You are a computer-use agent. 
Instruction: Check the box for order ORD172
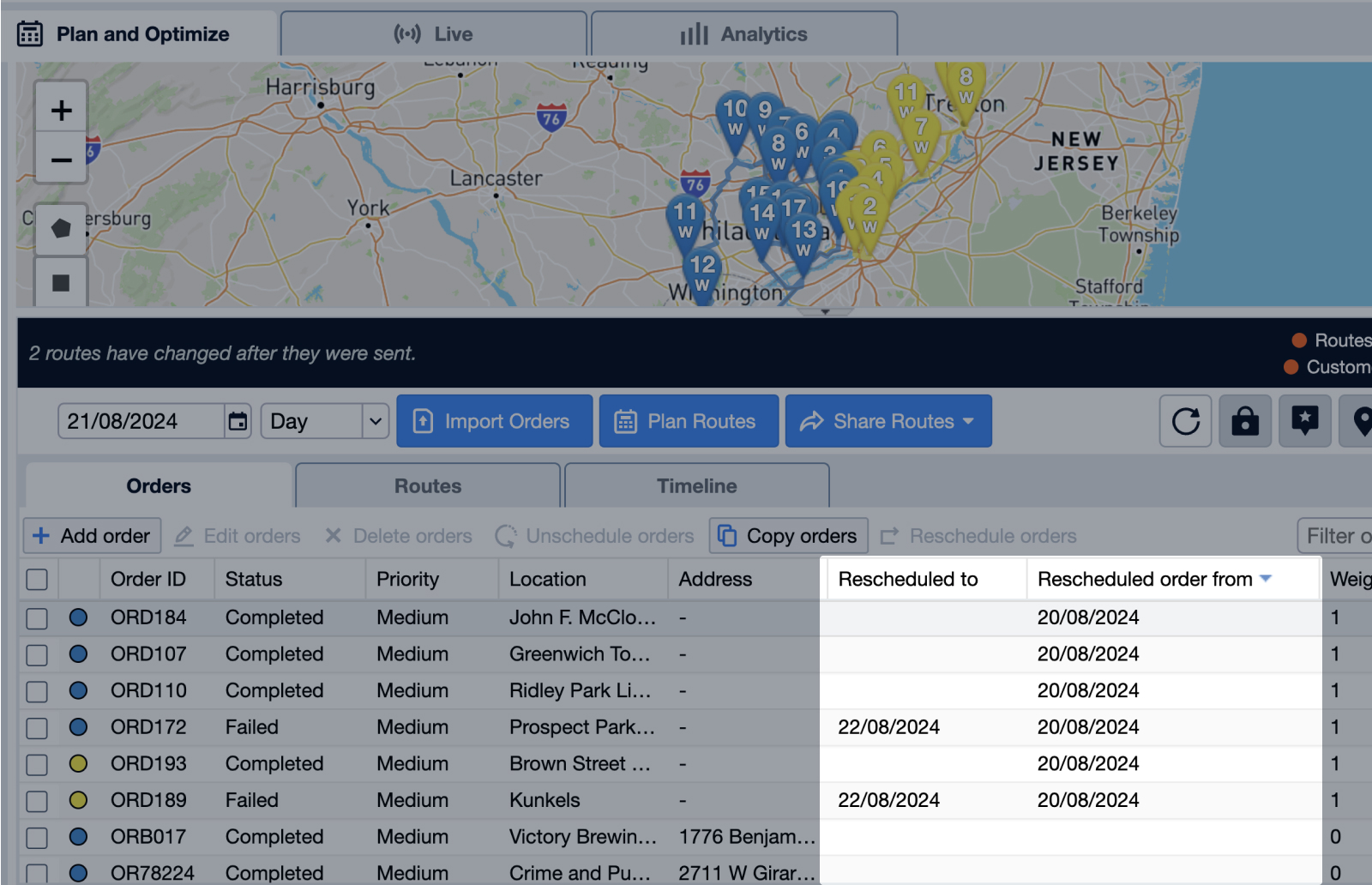pyautogui.click(x=37, y=728)
